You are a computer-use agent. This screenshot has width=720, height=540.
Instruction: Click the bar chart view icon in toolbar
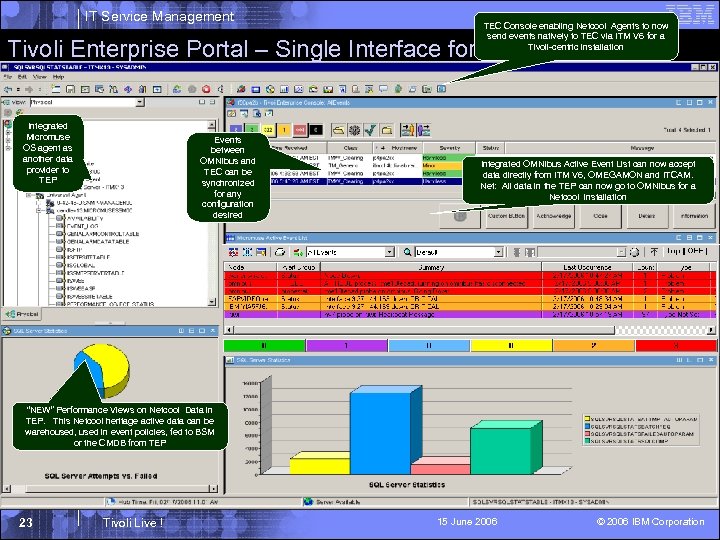tap(284, 90)
